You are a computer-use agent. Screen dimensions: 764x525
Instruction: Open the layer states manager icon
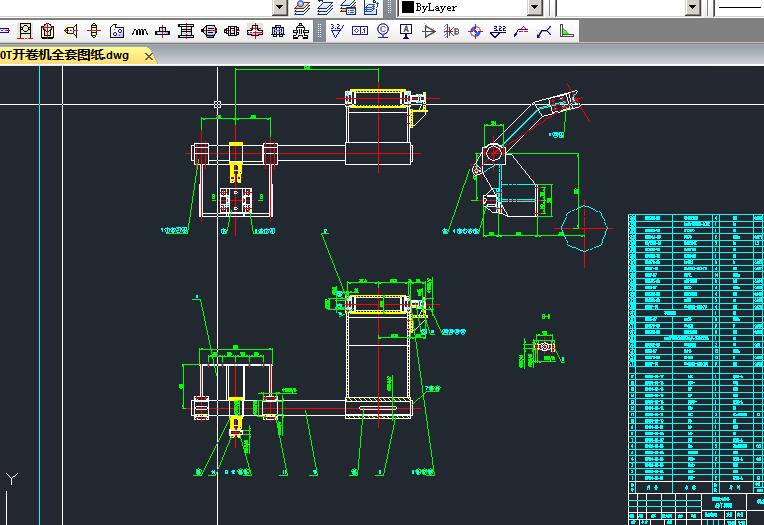click(x=348, y=7)
